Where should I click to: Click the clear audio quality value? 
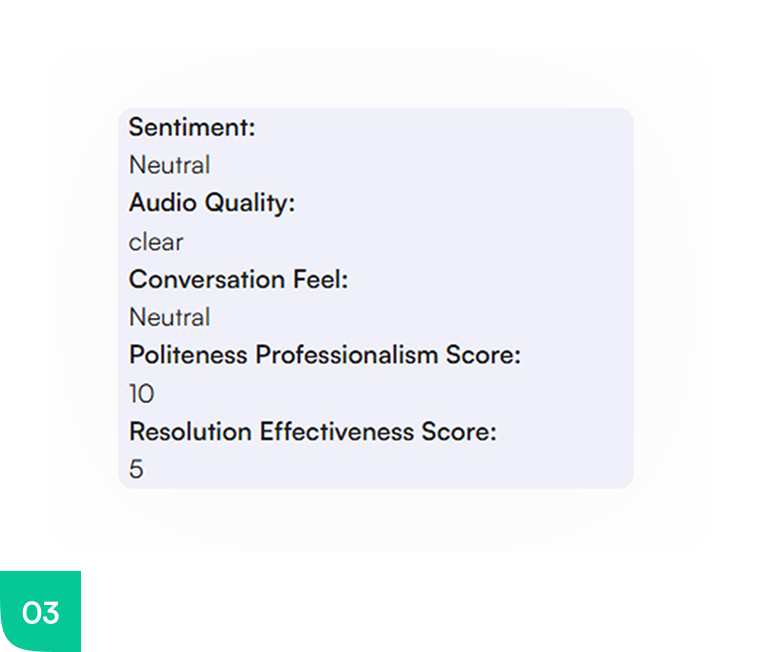click(156, 242)
